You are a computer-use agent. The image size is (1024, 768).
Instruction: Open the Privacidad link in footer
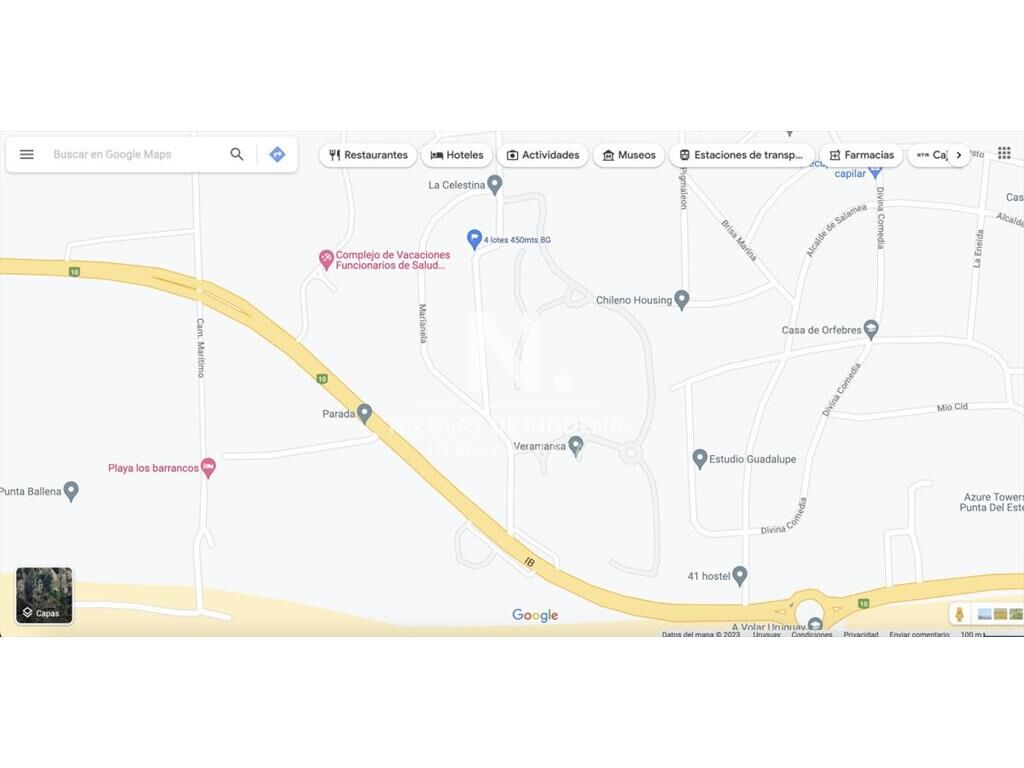point(860,633)
